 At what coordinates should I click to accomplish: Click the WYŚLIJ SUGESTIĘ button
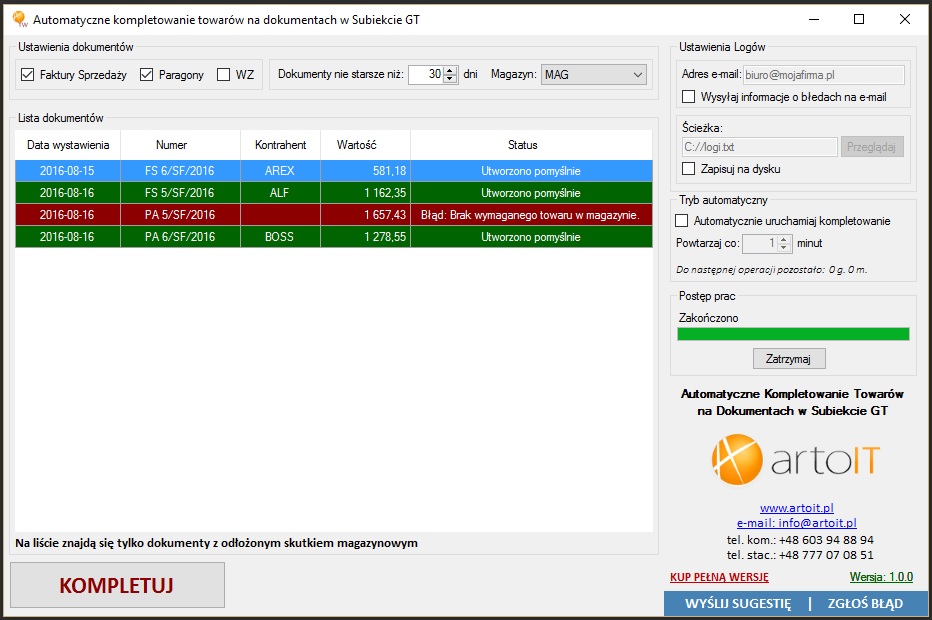[x=738, y=604]
